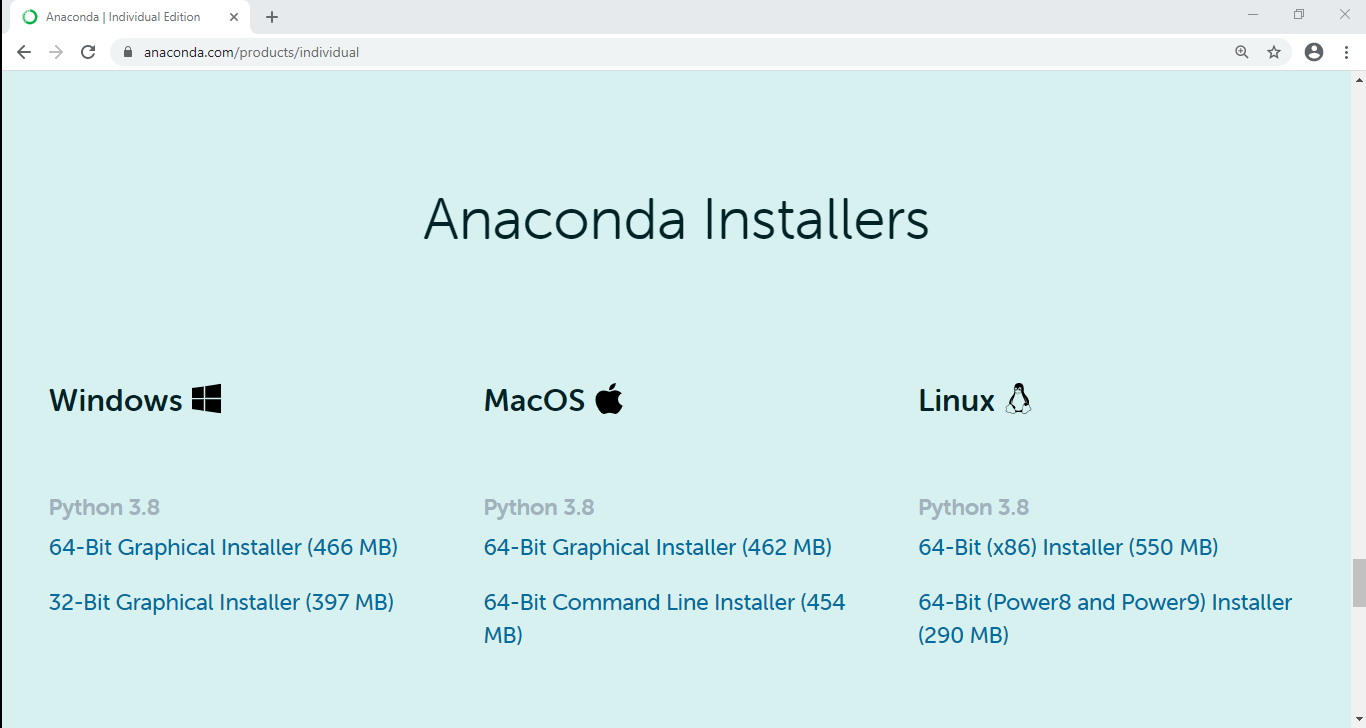Download MacOS 64-Bit Graphical Installer (462 MB)
This screenshot has width=1366, height=728.
tap(658, 548)
